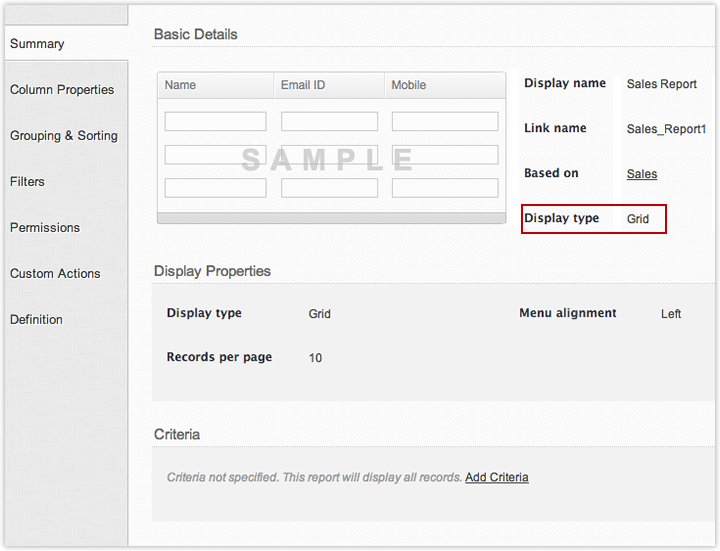This screenshot has height=551, width=720.
Task: Click Grid value in highlighted Basic Details box
Action: tap(637, 219)
